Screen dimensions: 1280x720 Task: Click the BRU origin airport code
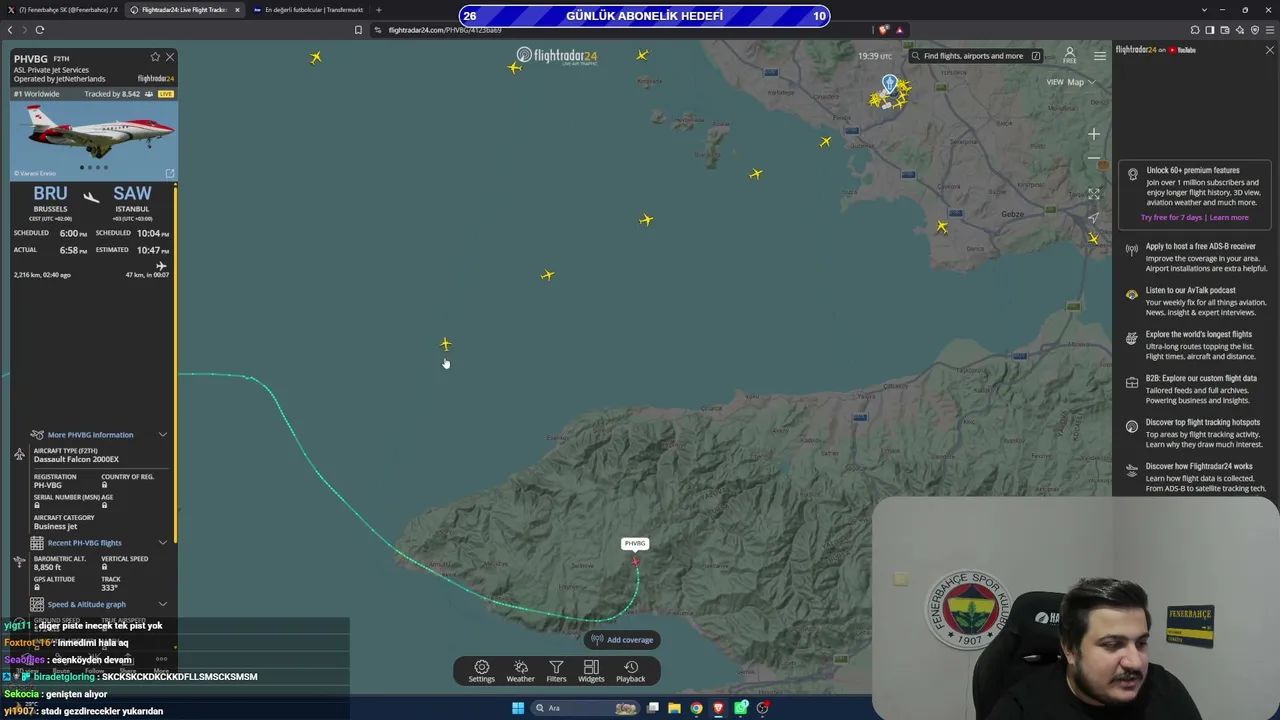point(50,194)
